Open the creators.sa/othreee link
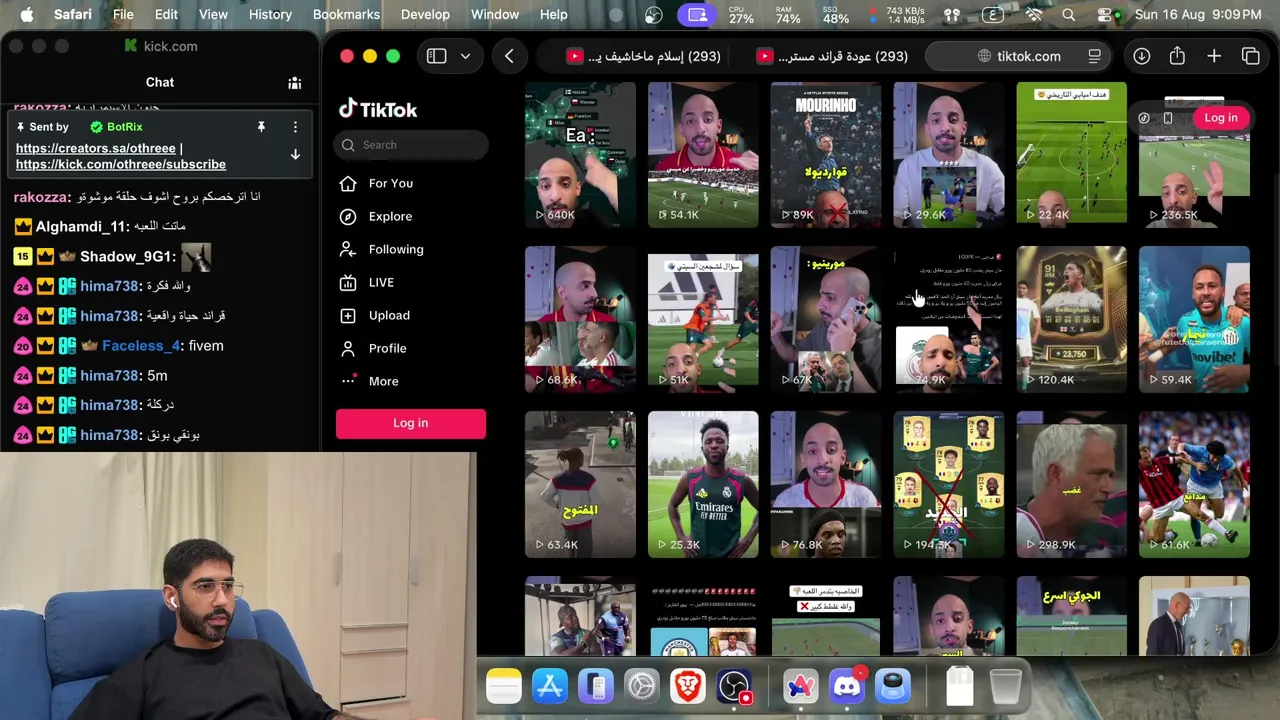 (96, 148)
